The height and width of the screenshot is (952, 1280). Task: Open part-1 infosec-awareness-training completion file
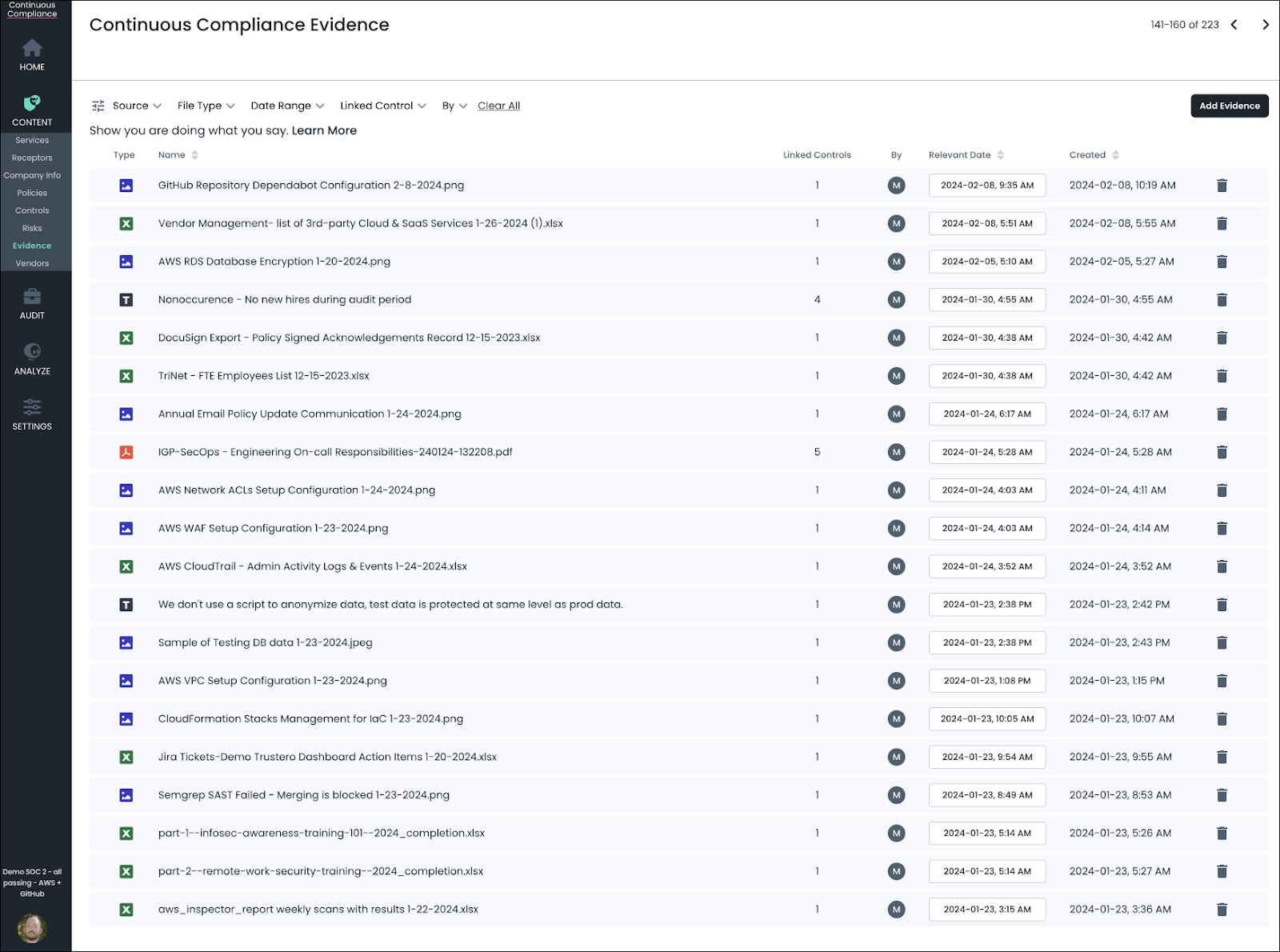click(322, 834)
